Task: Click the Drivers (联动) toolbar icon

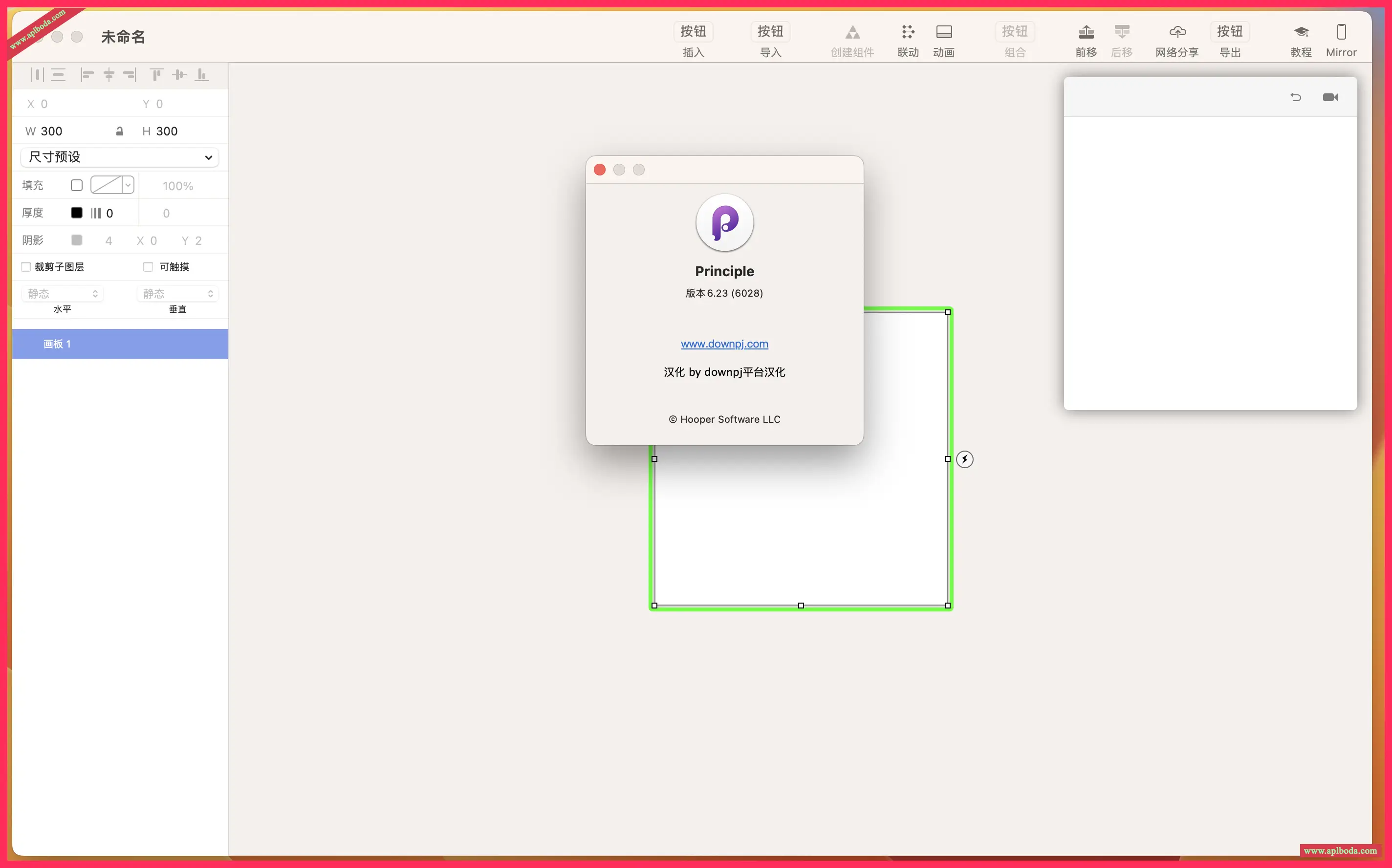Action: (x=908, y=32)
